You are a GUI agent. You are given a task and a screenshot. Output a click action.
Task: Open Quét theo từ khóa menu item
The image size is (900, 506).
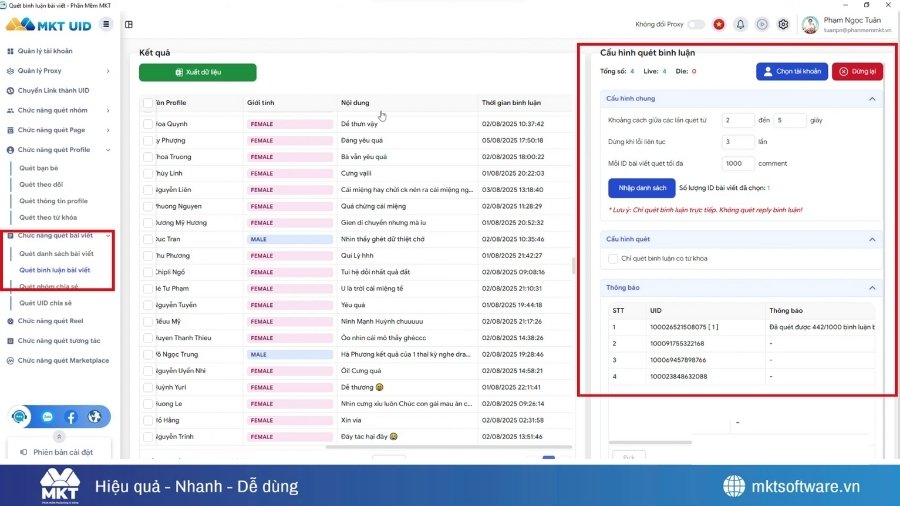48,217
